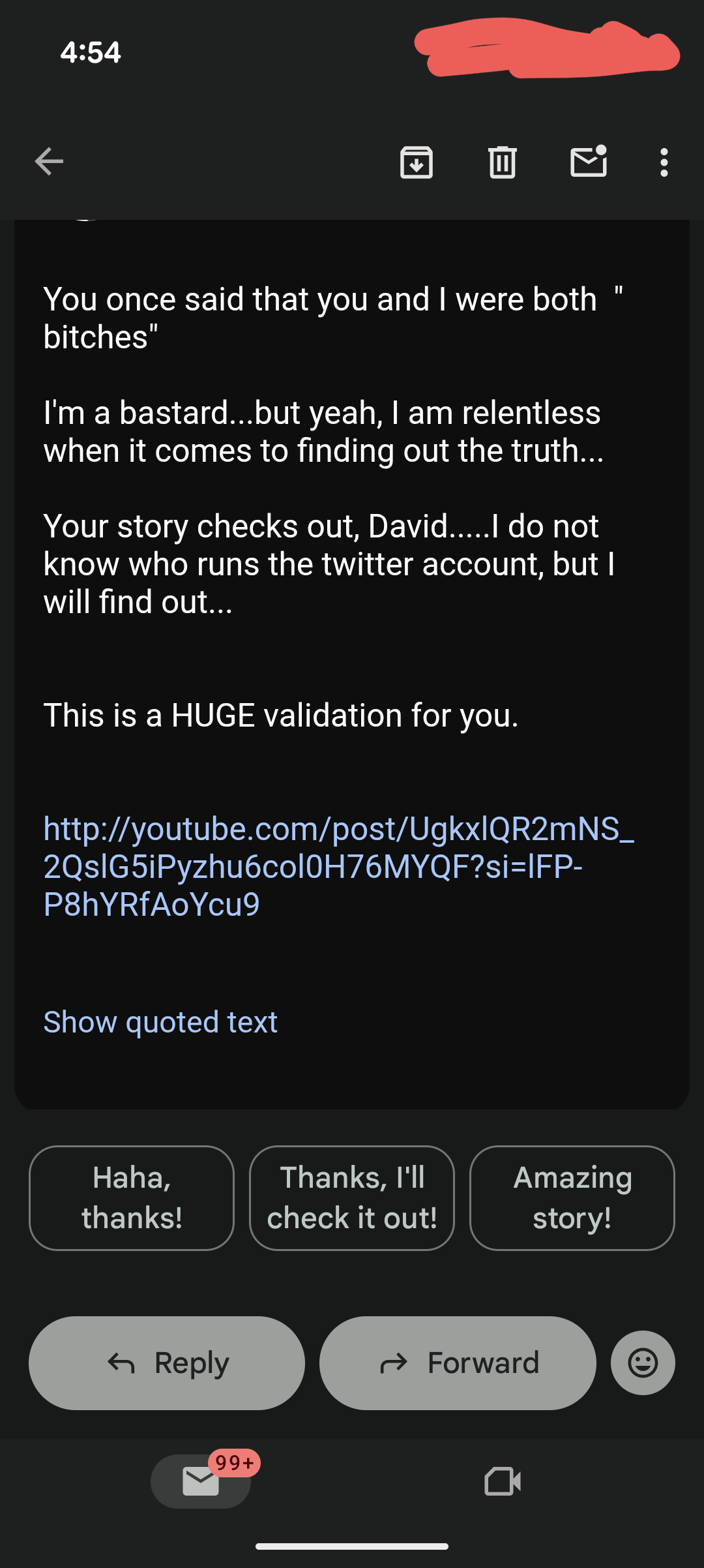Tap the 4:54 status bar clock
The width and height of the screenshot is (704, 1568).
[x=91, y=52]
